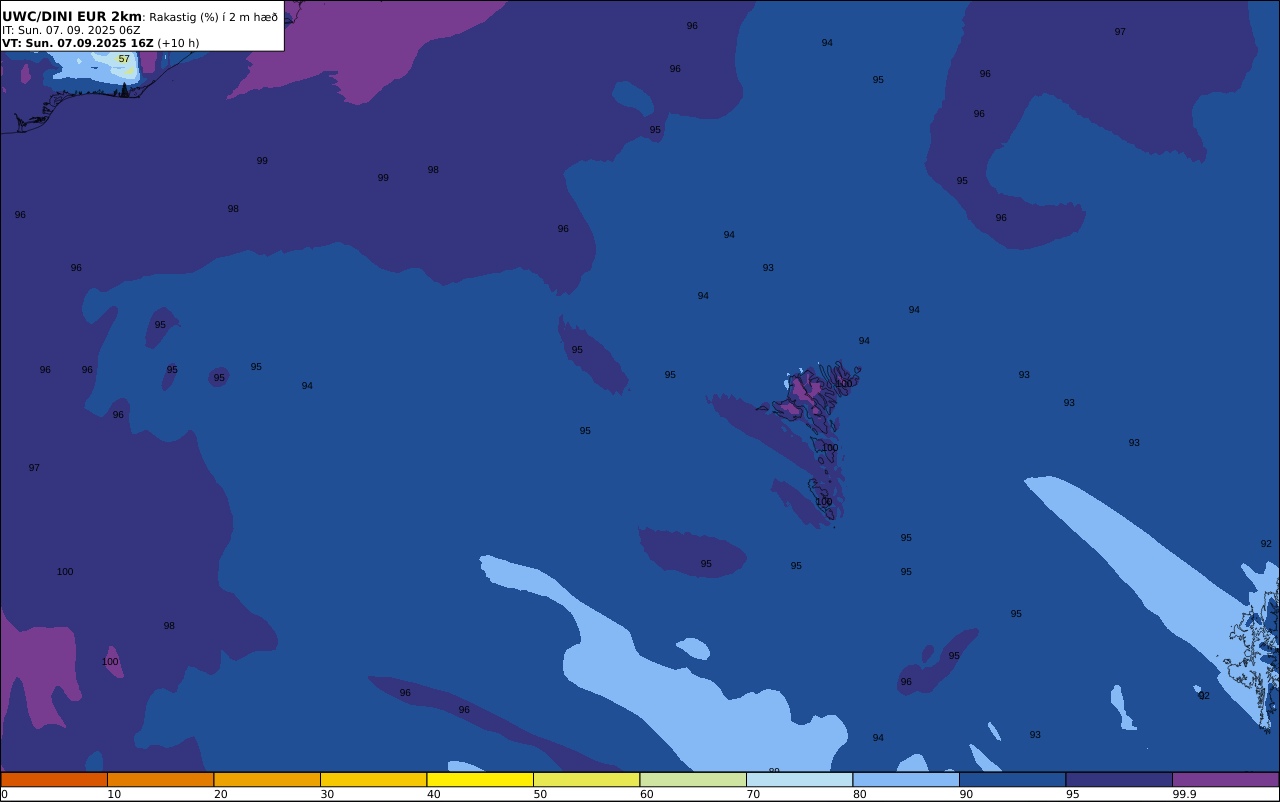Select the medium blue 90–95 legend swatch

[x=1012, y=779]
